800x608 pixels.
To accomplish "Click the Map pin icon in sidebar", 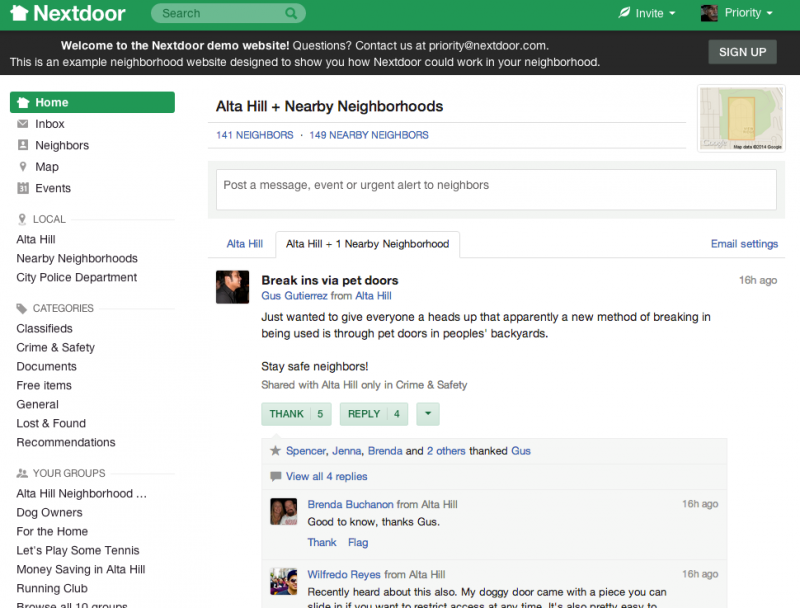I will pos(22,166).
